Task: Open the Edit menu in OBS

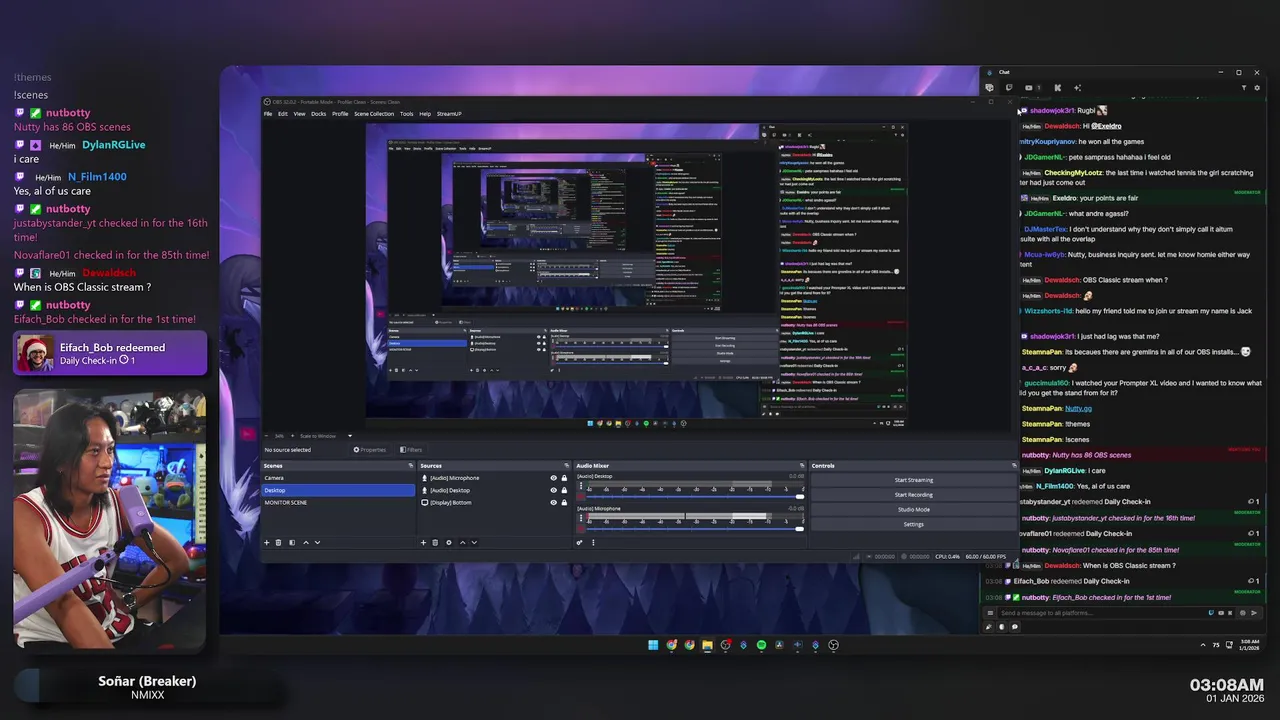Action: coord(283,114)
